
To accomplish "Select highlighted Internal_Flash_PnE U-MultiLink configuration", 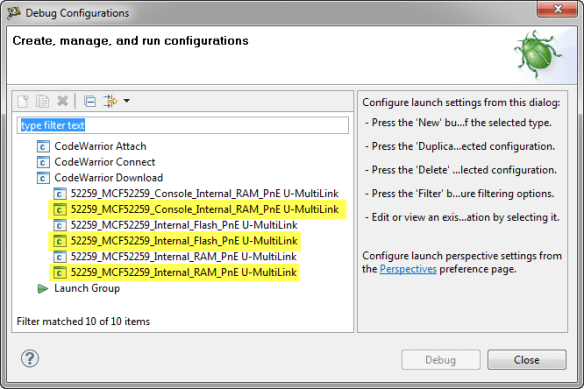I will 184,241.
